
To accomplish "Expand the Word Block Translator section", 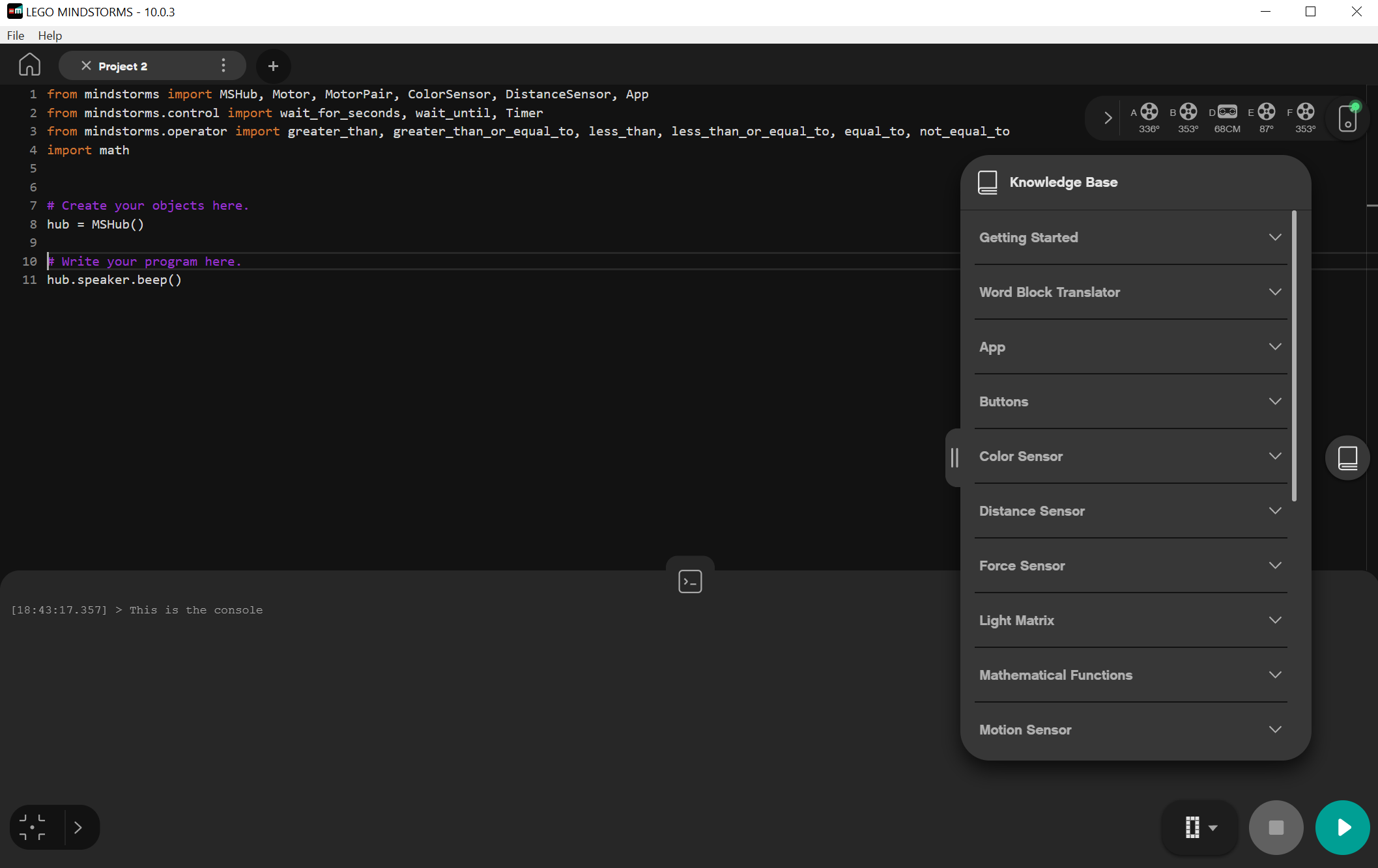I will click(x=1130, y=292).
